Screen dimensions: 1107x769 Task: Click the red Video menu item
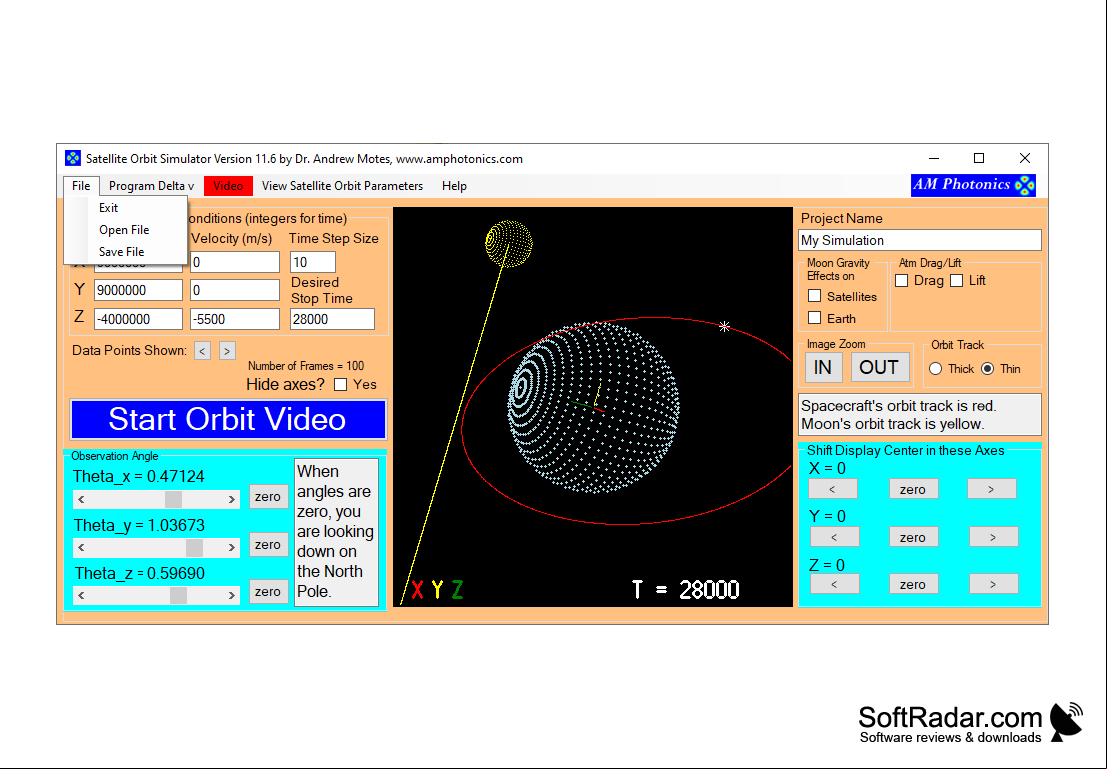[228, 186]
